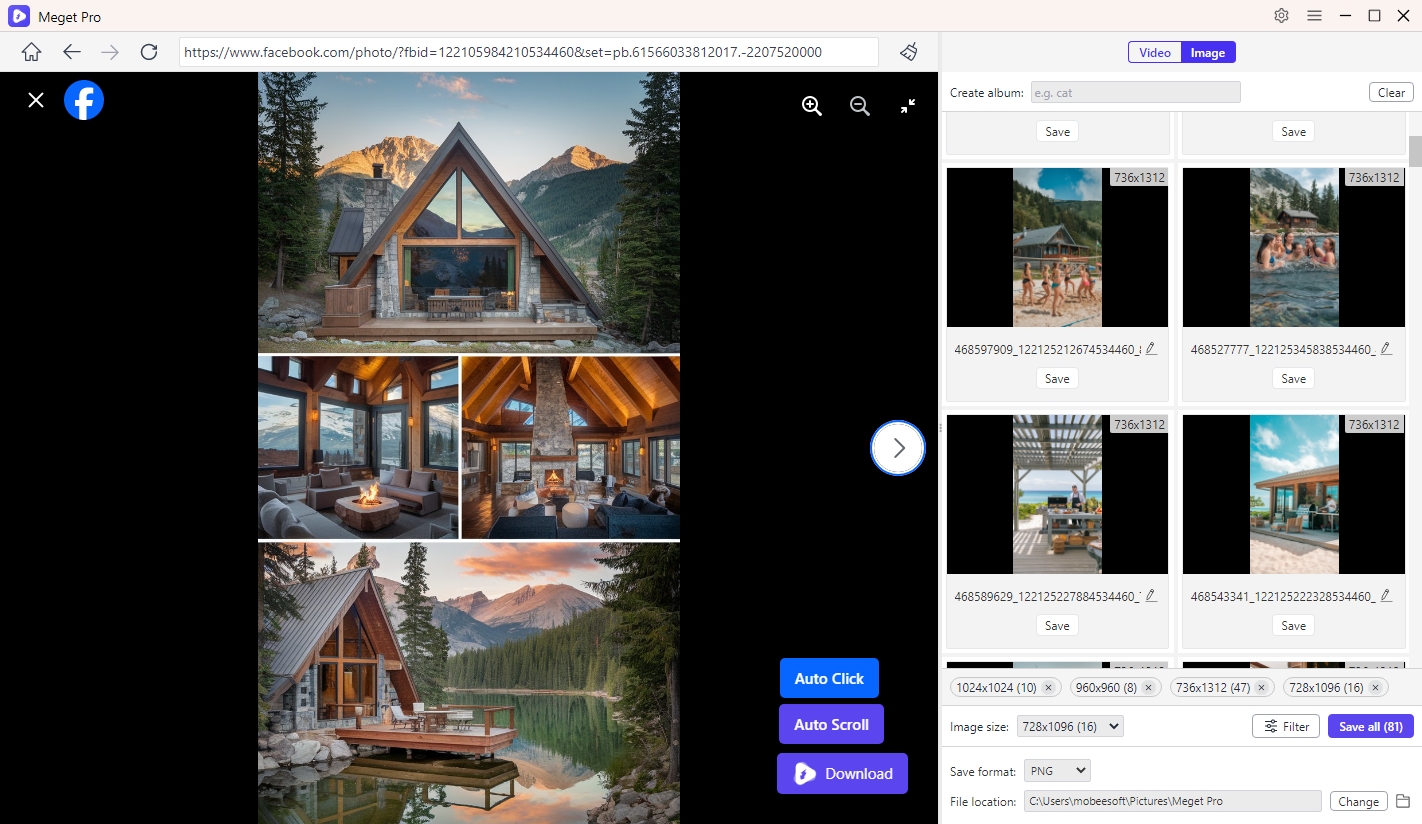The width and height of the screenshot is (1422, 824).
Task: Open the Facebook logo link
Action: pyautogui.click(x=84, y=100)
